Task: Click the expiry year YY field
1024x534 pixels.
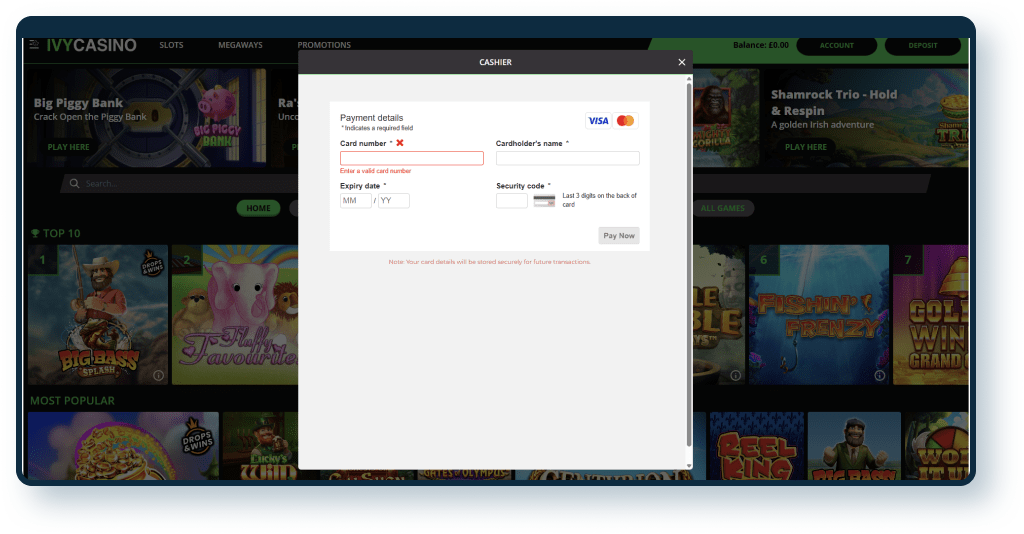Action: pyautogui.click(x=394, y=201)
